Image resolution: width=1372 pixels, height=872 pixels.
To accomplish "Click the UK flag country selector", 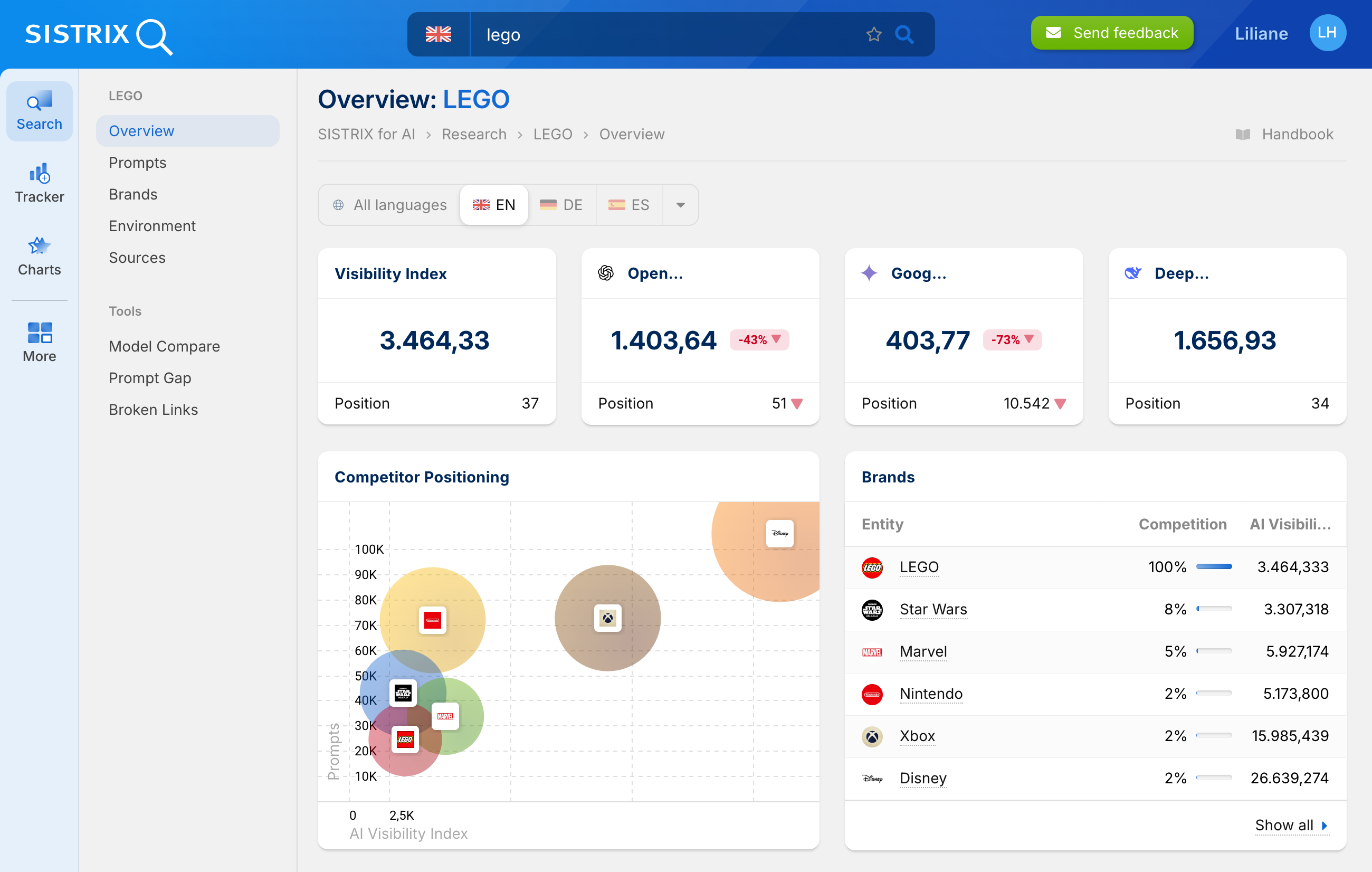I will coord(438,35).
